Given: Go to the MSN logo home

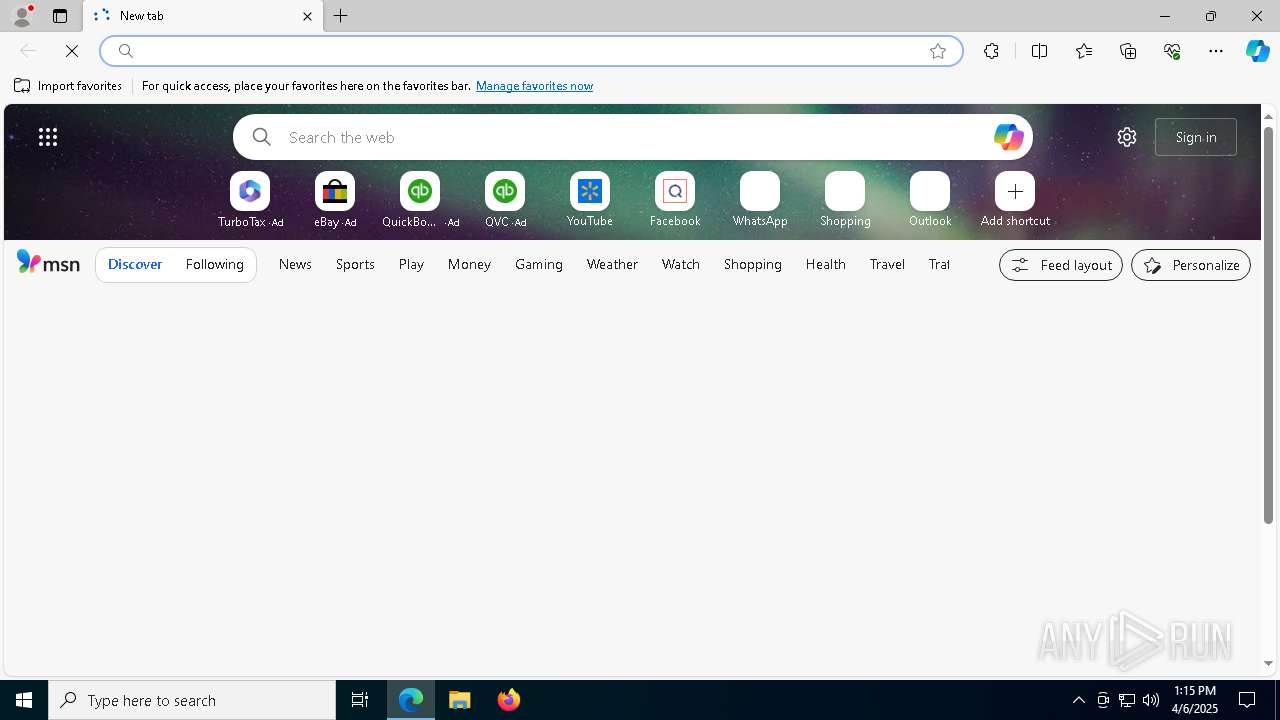Looking at the screenshot, I should click(48, 263).
